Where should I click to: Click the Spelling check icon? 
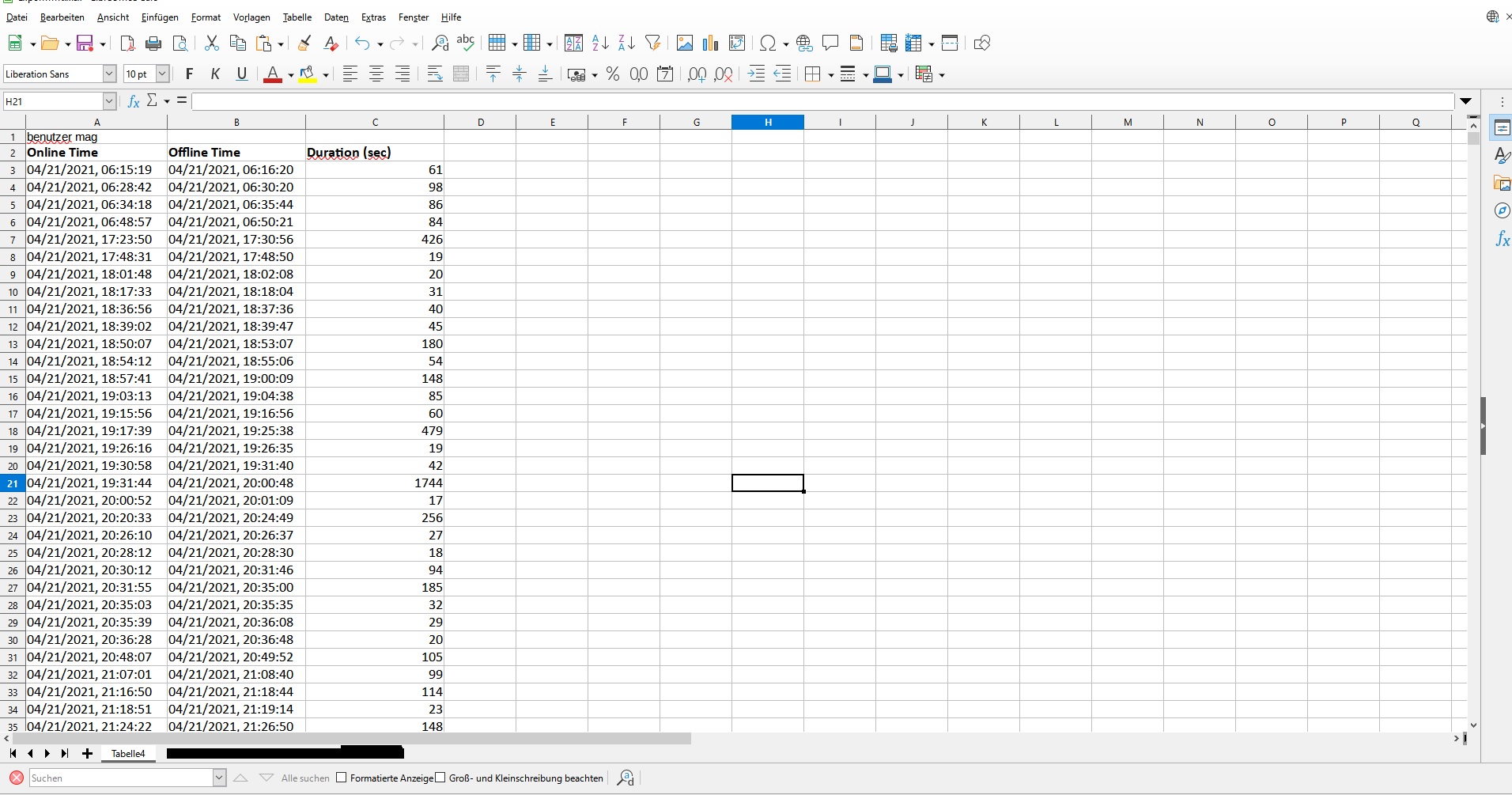466,44
